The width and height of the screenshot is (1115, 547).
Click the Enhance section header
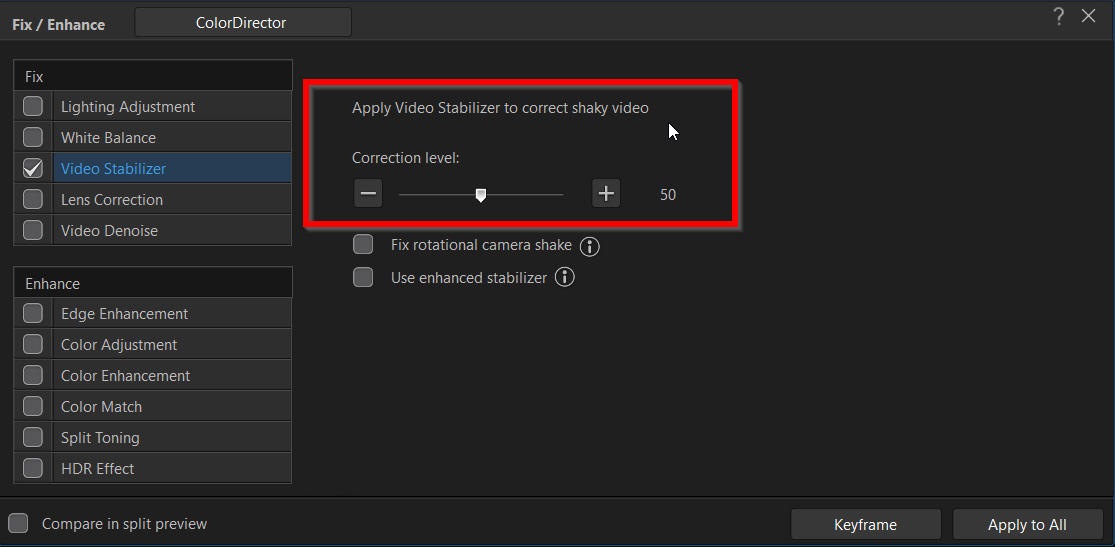pyautogui.click(x=153, y=282)
